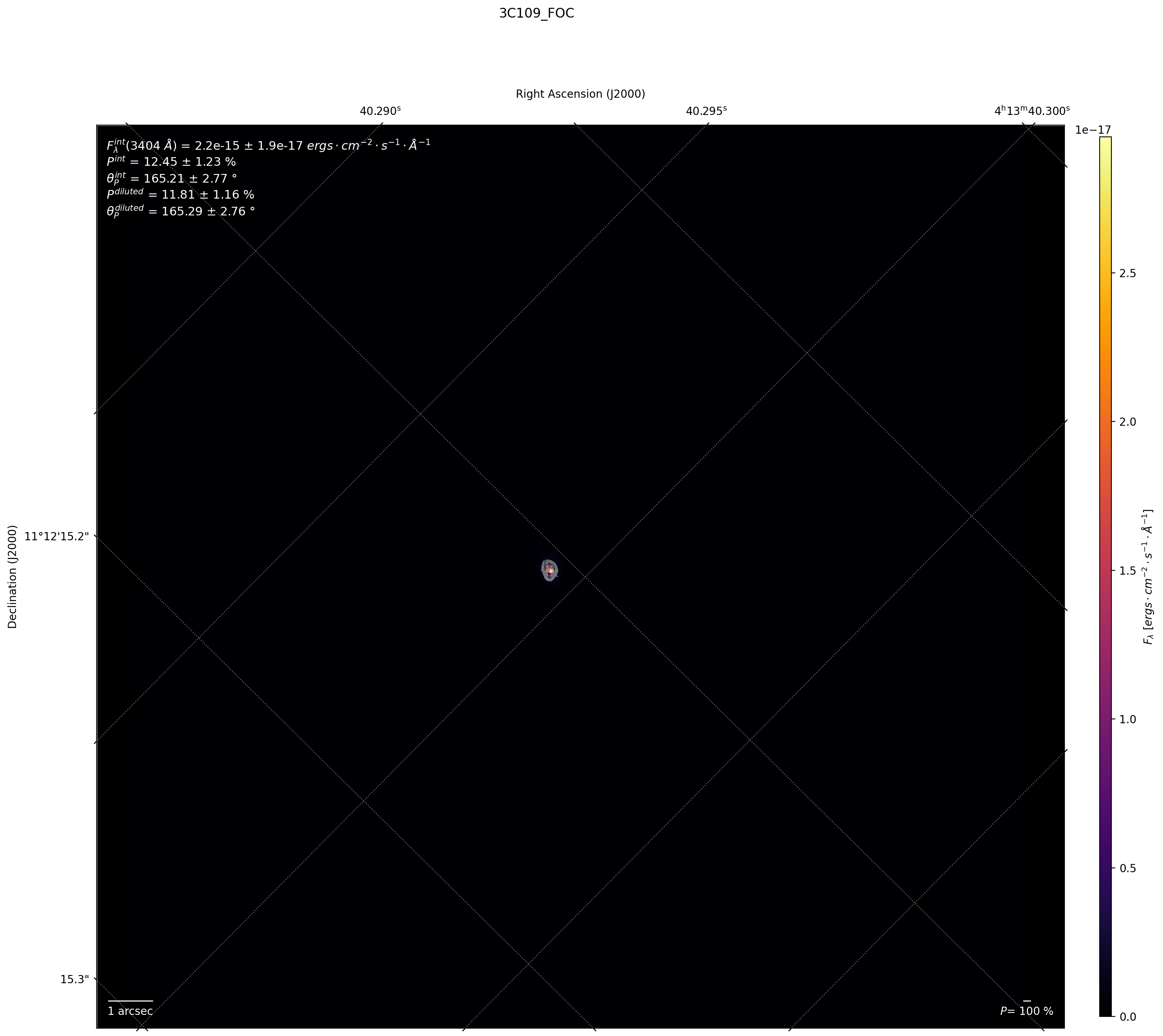The height and width of the screenshot is (1036, 1163).
Task: Click the colorbar F_λ units label
Action: tap(1148, 577)
